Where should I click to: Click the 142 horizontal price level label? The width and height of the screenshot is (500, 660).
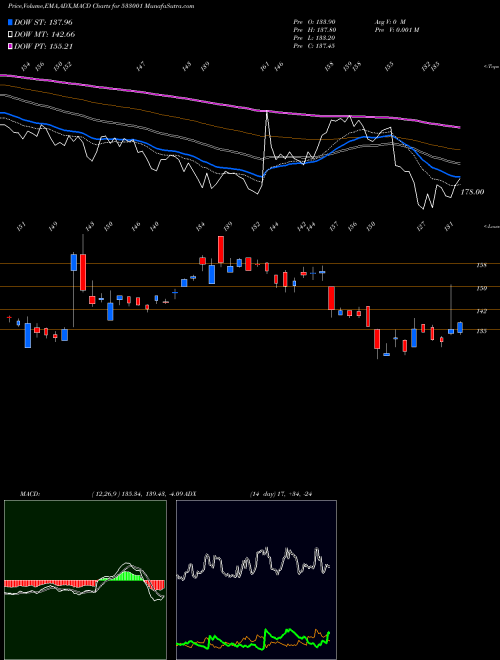(481, 311)
